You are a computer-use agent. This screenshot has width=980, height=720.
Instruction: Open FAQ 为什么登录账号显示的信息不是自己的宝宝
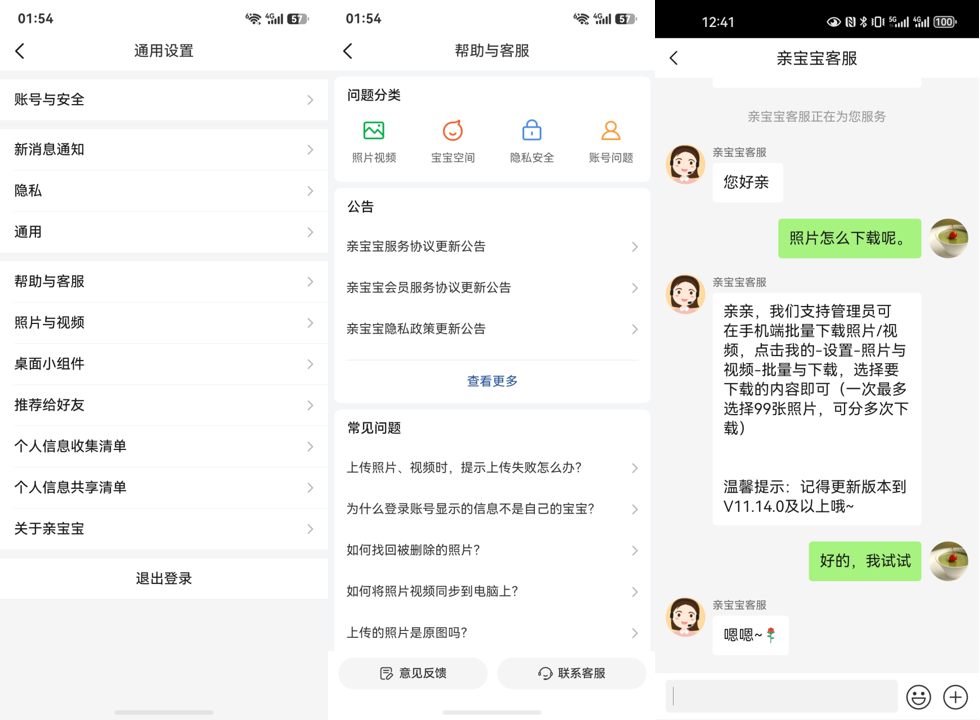pyautogui.click(x=492, y=509)
